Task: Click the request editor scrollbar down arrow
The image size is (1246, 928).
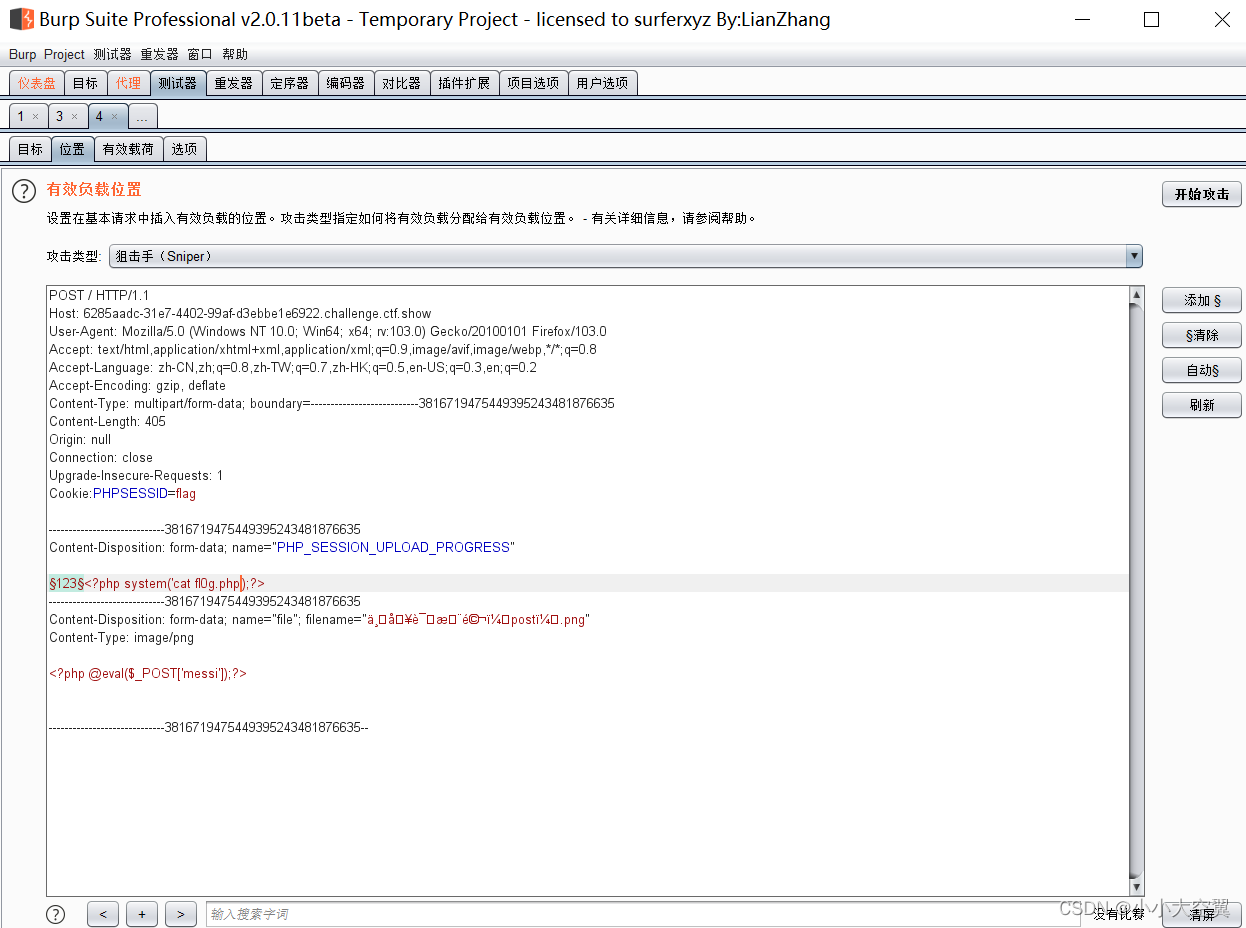Action: point(1136,887)
